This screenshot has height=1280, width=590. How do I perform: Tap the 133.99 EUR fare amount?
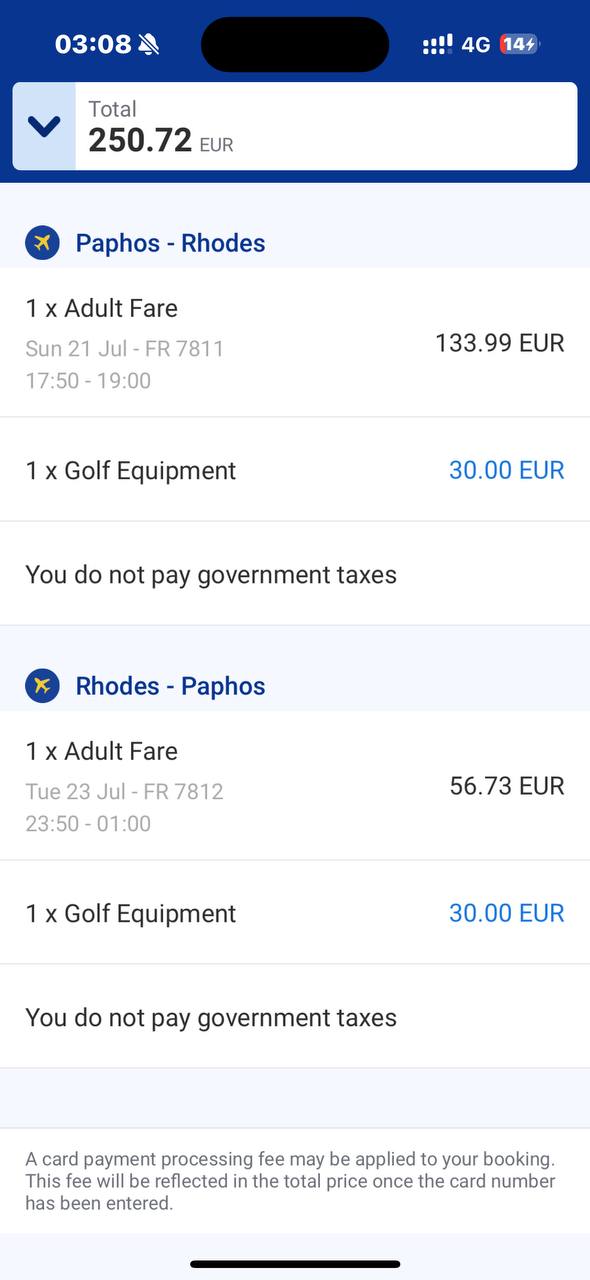[500, 343]
